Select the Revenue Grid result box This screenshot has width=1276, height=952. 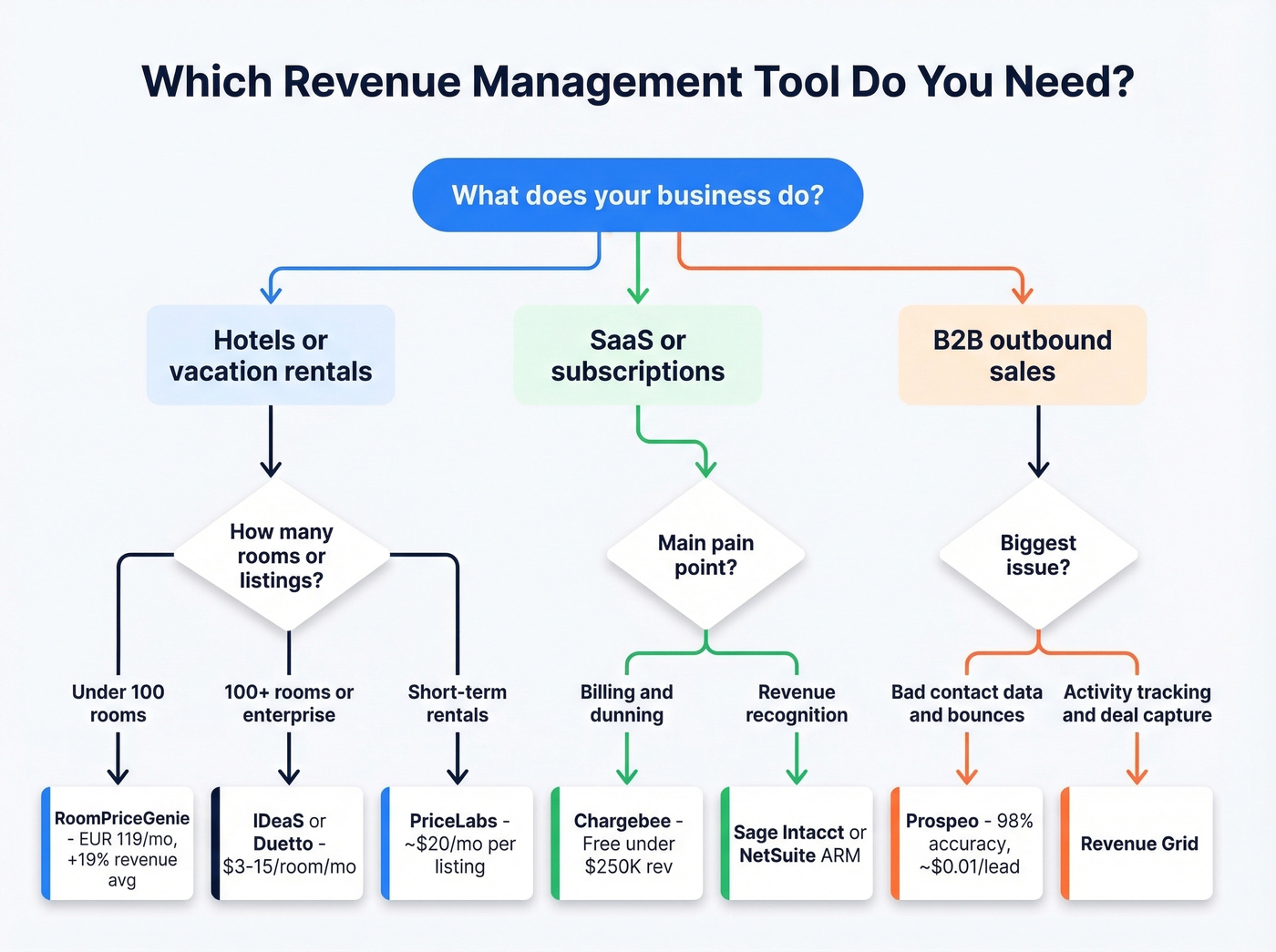[x=1137, y=844]
